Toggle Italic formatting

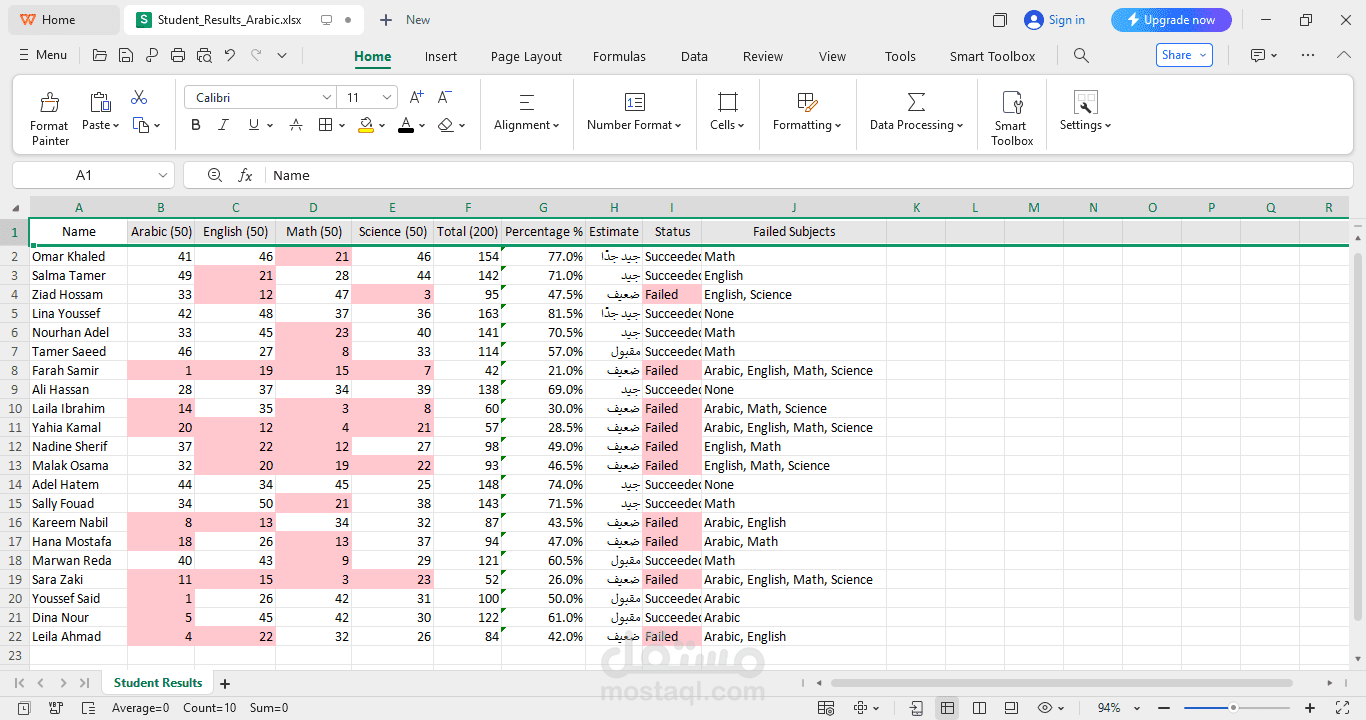tap(224, 125)
